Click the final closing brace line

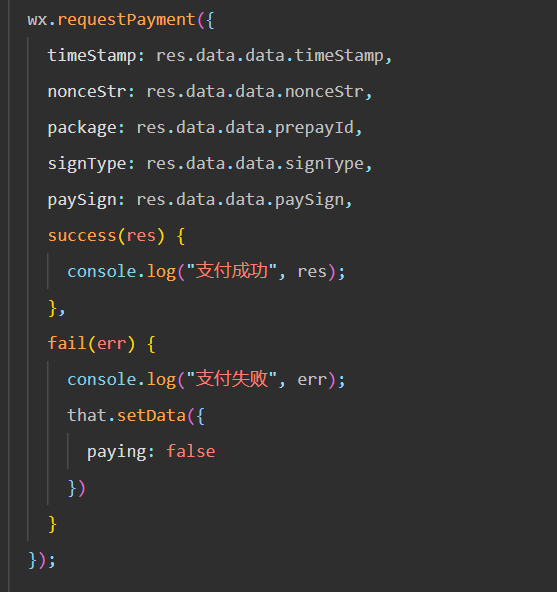[42, 560]
